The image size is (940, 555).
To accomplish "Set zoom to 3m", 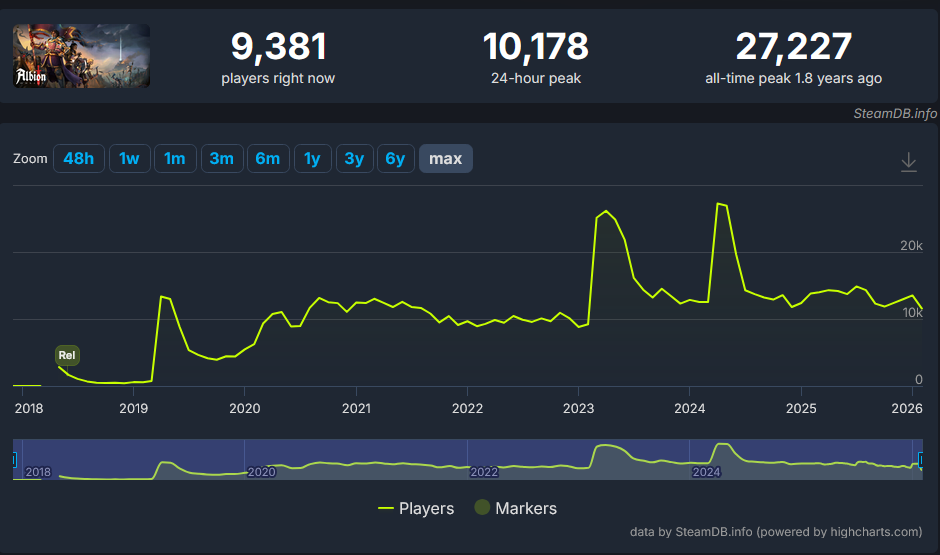I will (x=222, y=159).
